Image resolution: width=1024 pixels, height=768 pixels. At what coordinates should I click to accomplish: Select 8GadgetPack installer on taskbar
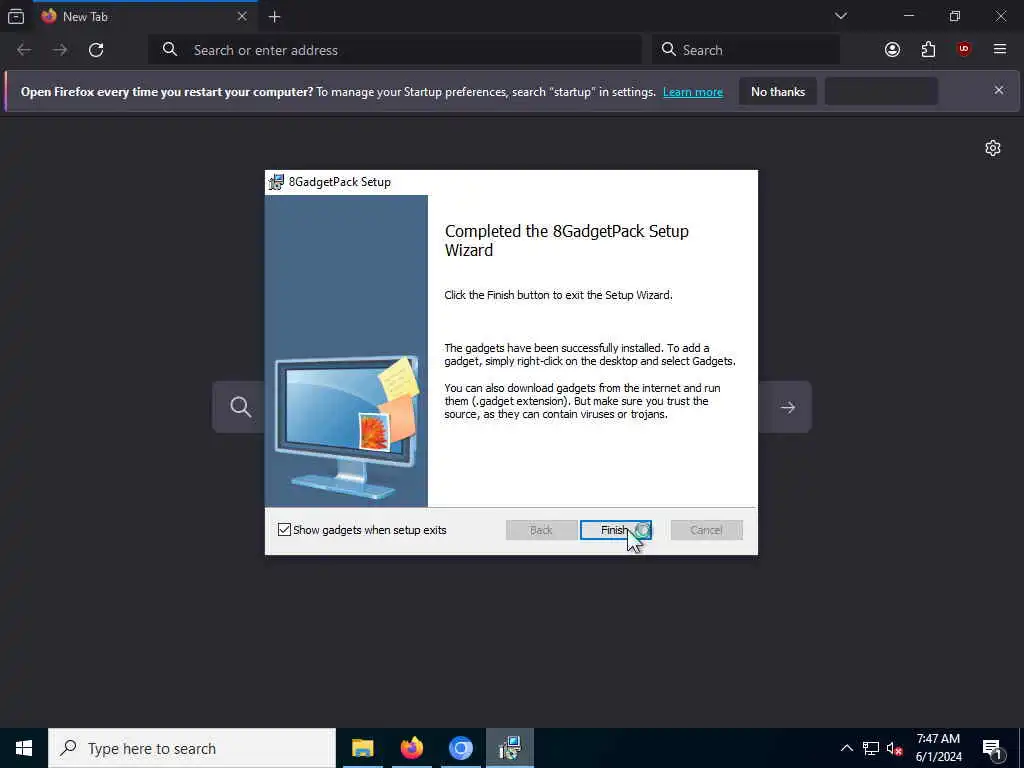[509, 748]
